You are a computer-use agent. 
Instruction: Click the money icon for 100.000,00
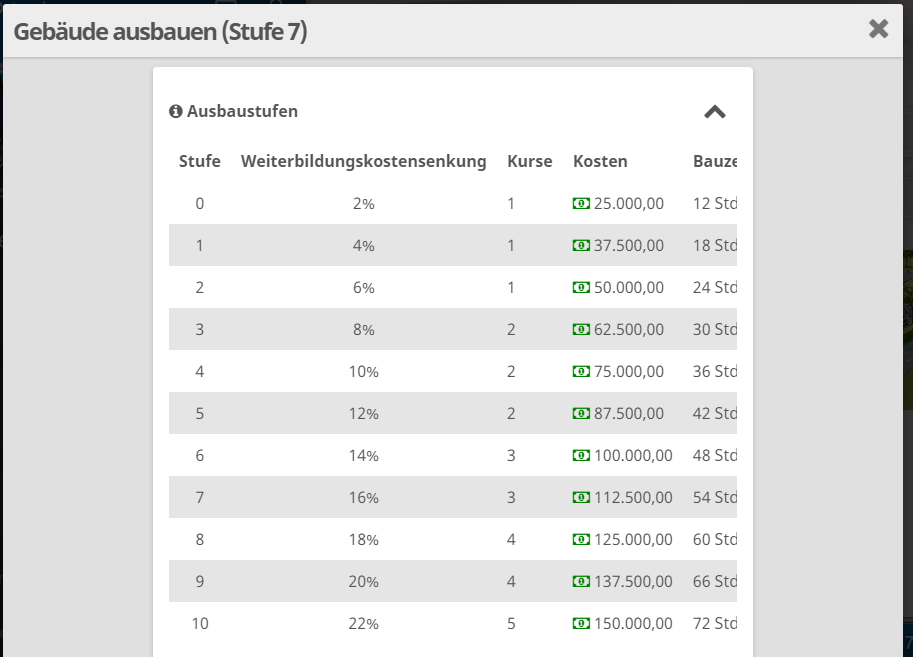coord(581,455)
